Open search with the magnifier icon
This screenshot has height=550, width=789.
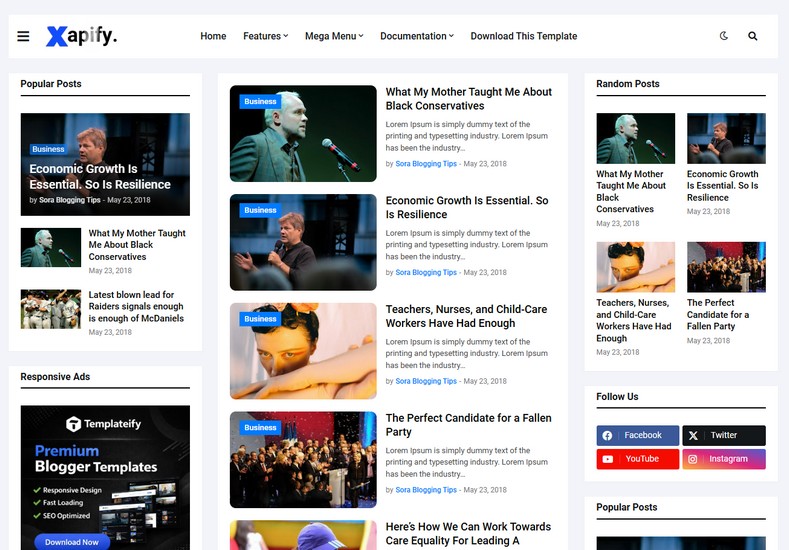point(753,36)
